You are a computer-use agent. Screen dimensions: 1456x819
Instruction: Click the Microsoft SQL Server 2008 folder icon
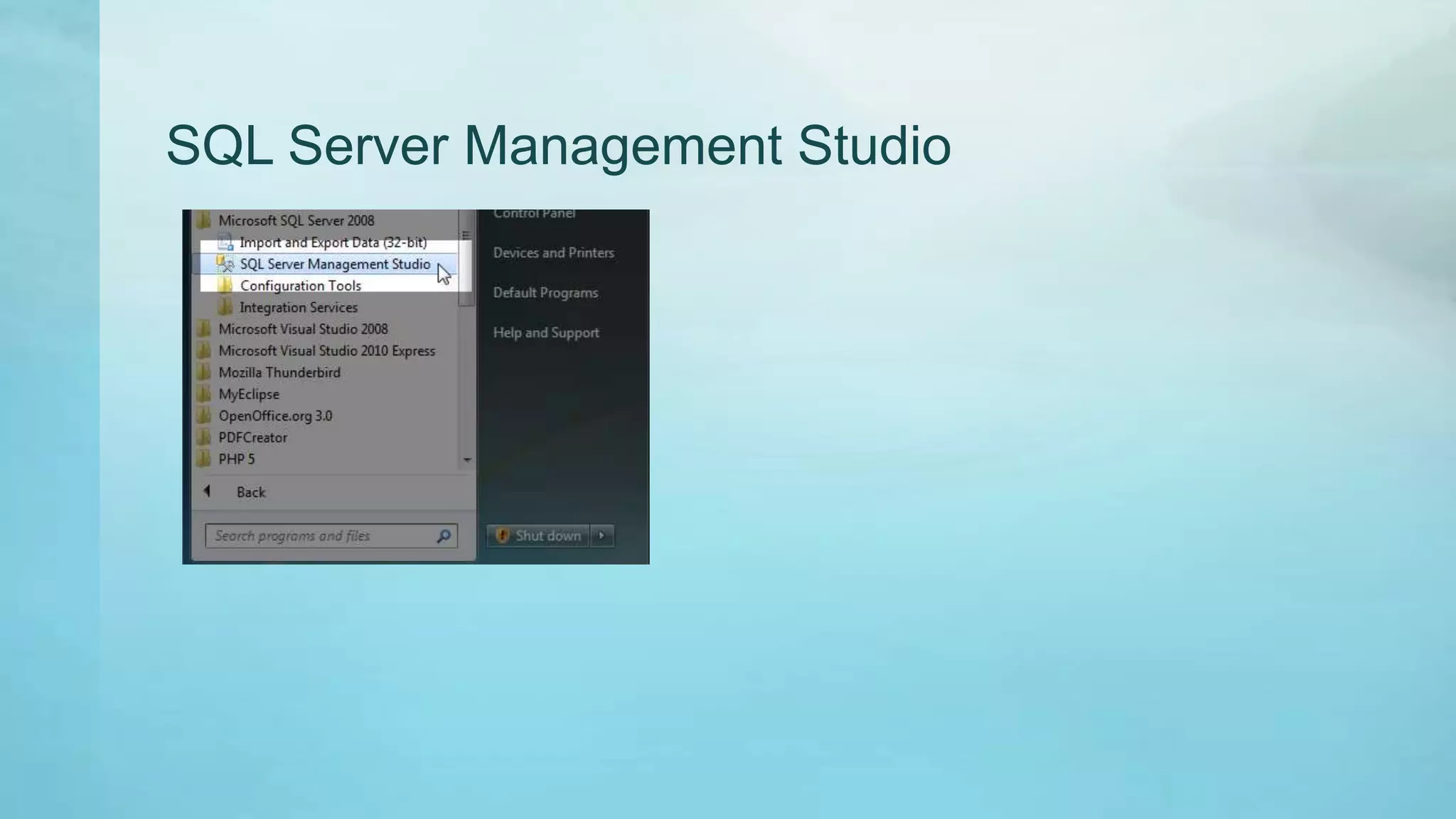coord(204,220)
